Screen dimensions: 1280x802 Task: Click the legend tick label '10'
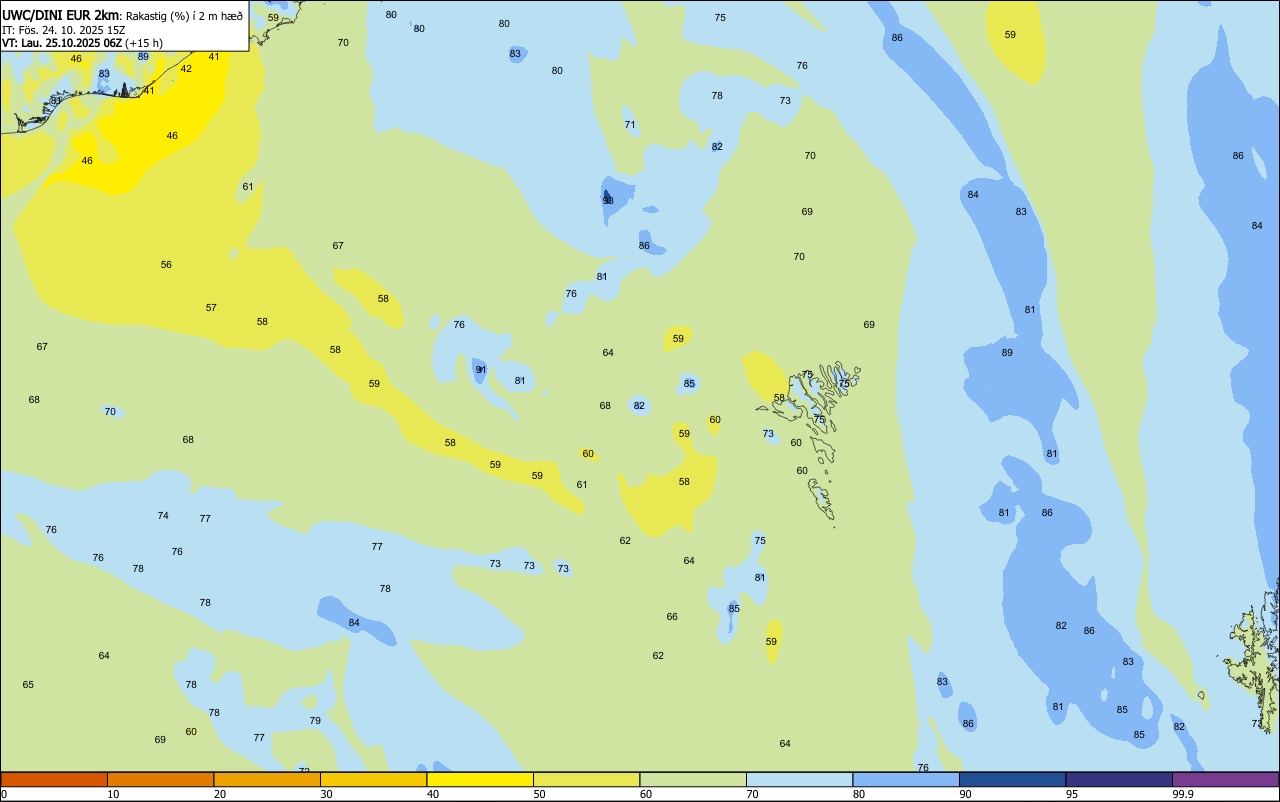[x=113, y=794]
